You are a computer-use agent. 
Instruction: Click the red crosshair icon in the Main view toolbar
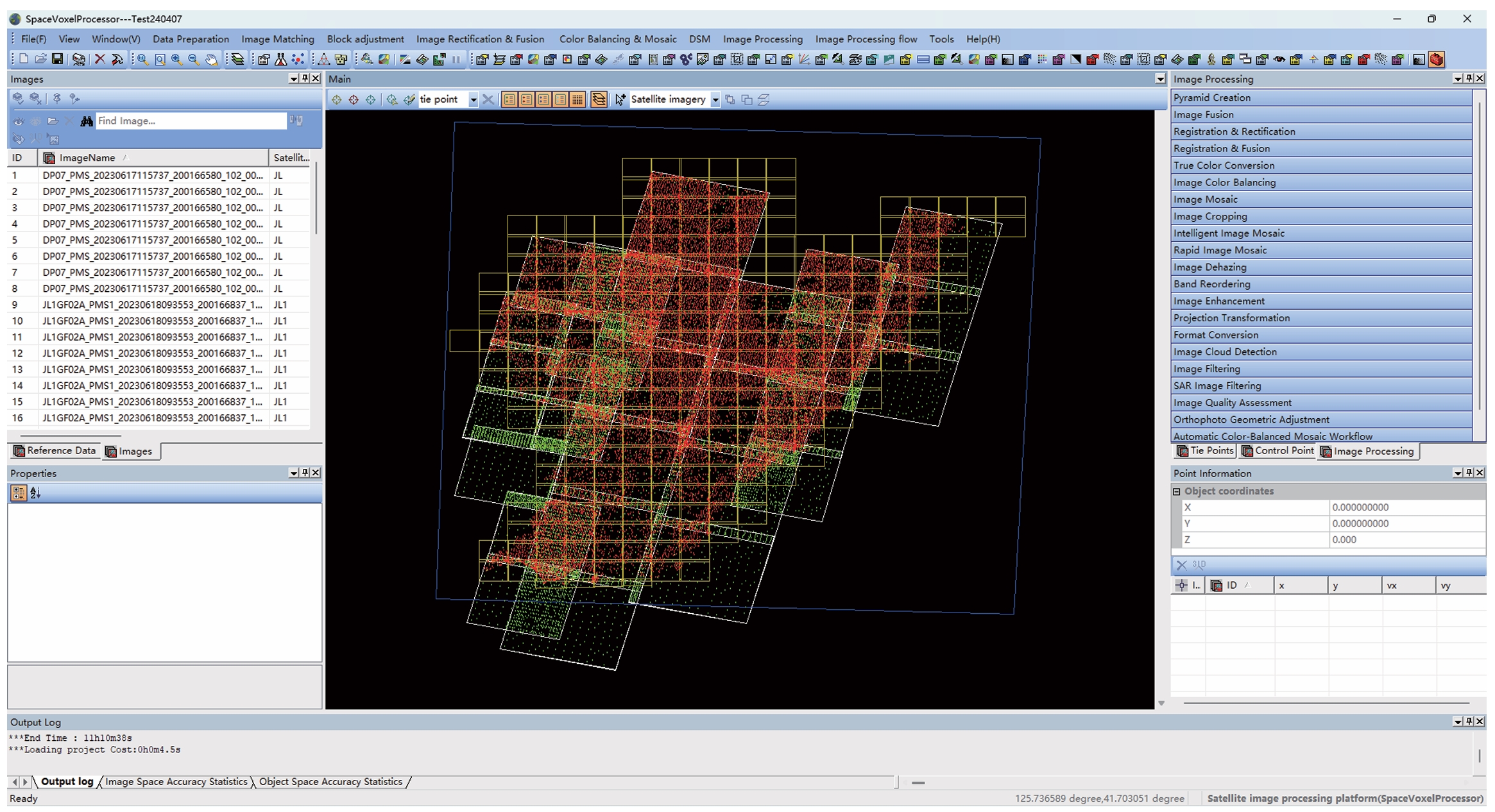tap(354, 99)
